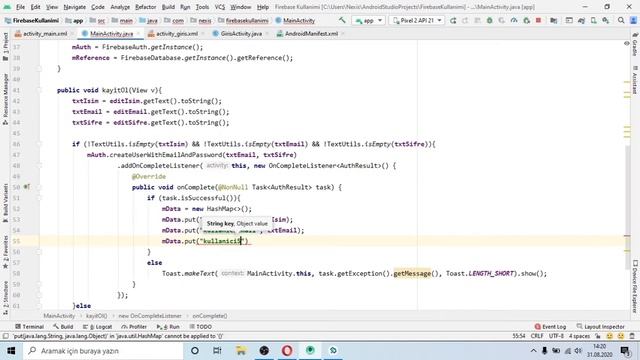The image size is (640, 360).
Task: Click the src breadcrumb folder
Action: coord(98,20)
